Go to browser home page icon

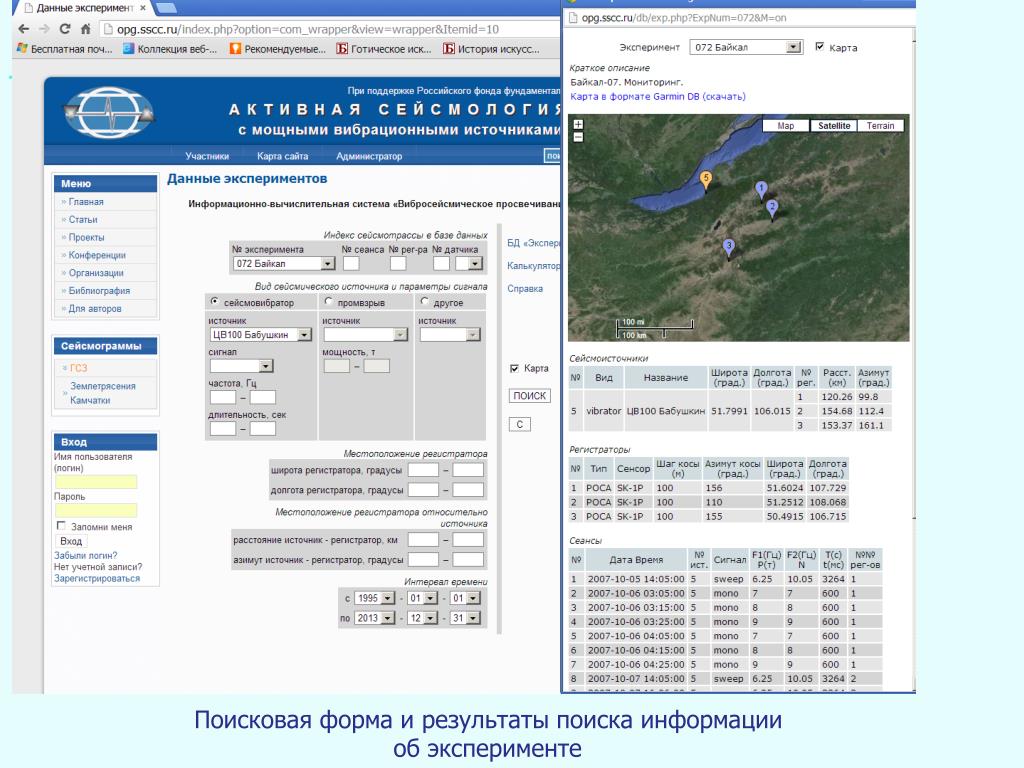[x=85, y=29]
